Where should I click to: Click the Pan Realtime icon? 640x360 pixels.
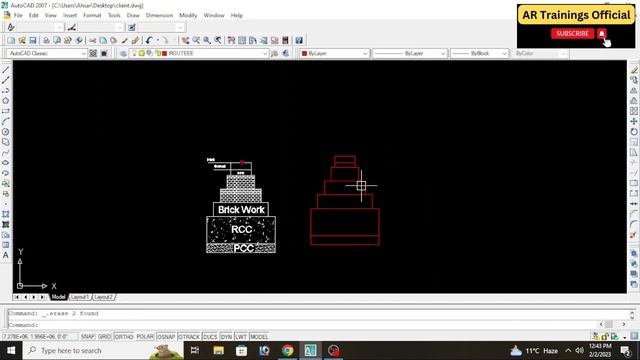click(x=185, y=40)
